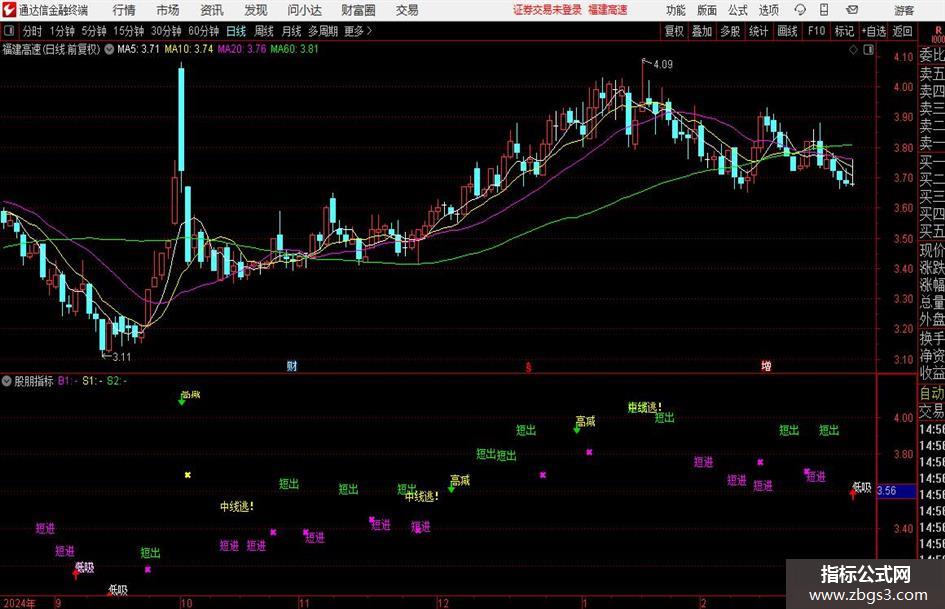Click the MA5: 3.71 value label
This screenshot has width=945, height=609.
138,49
